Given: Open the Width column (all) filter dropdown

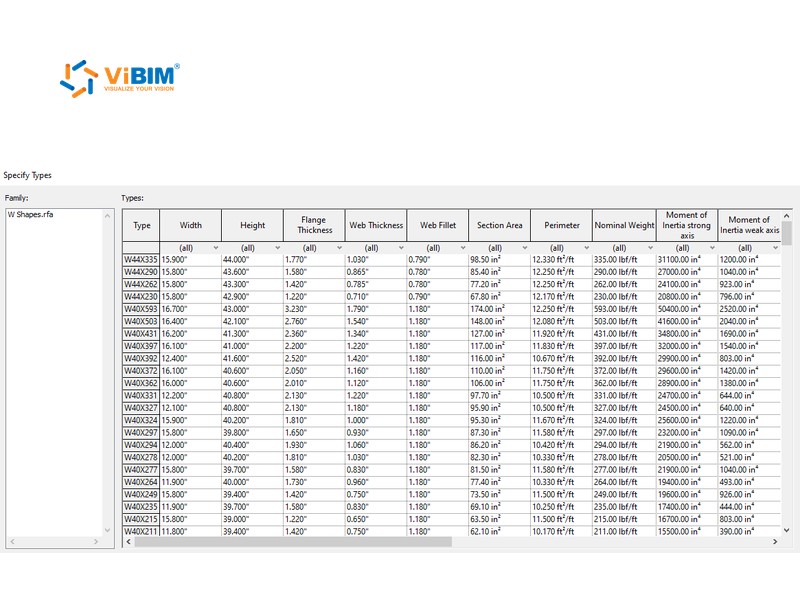Looking at the screenshot, I should [x=190, y=248].
